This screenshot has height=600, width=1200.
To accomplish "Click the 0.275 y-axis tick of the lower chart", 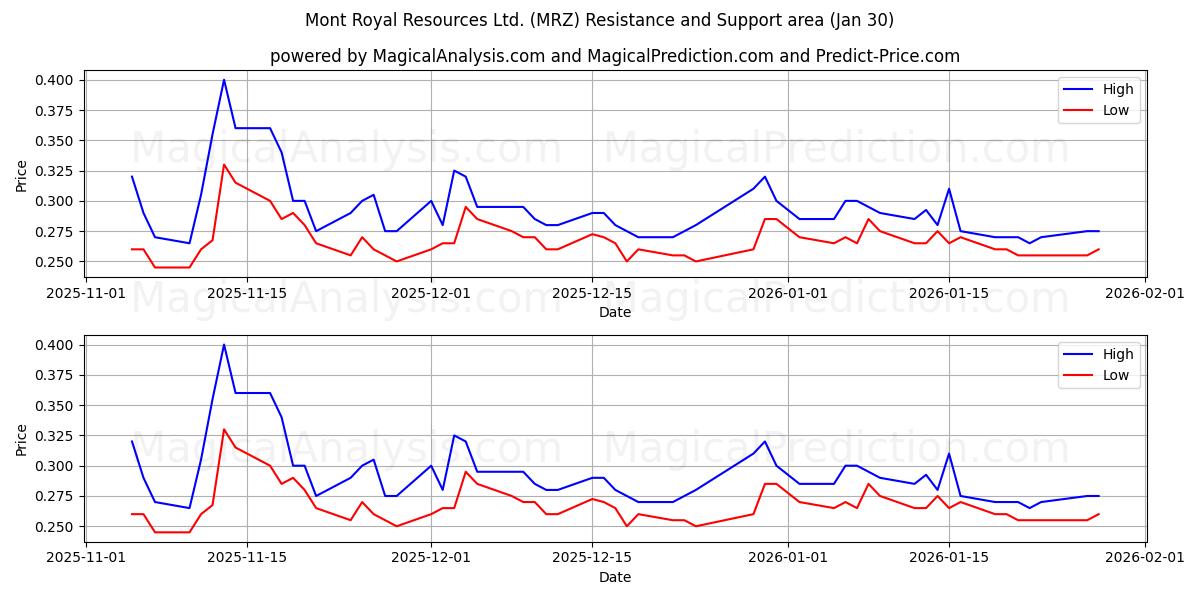I will [x=56, y=497].
